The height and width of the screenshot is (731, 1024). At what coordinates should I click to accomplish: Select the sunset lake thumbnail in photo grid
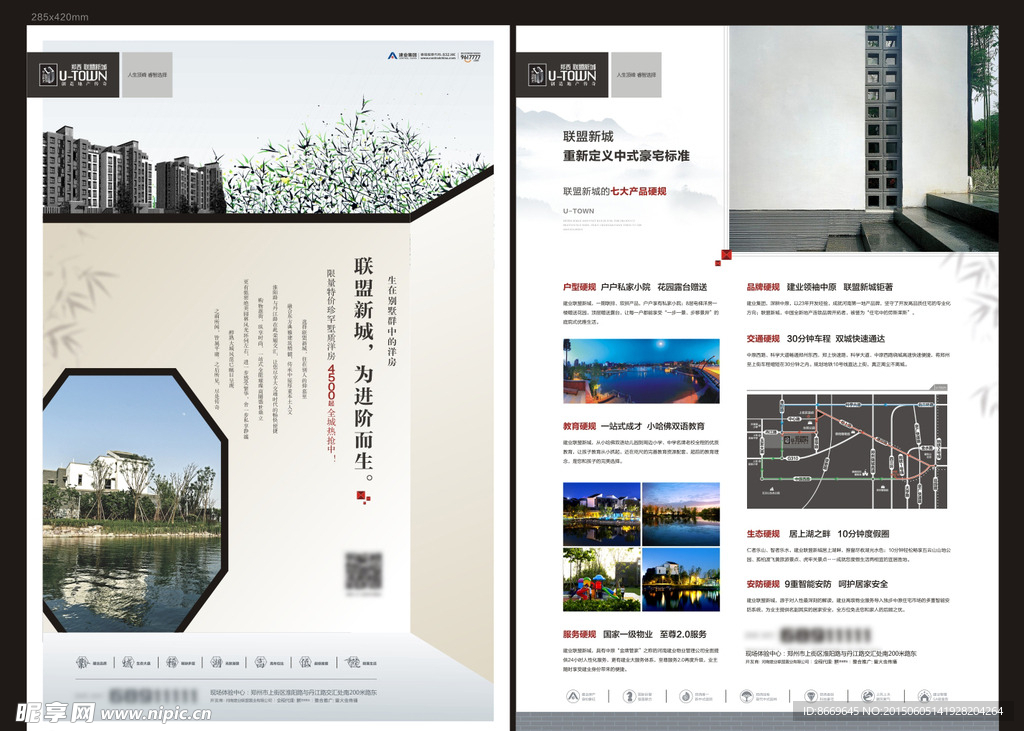pos(681,514)
